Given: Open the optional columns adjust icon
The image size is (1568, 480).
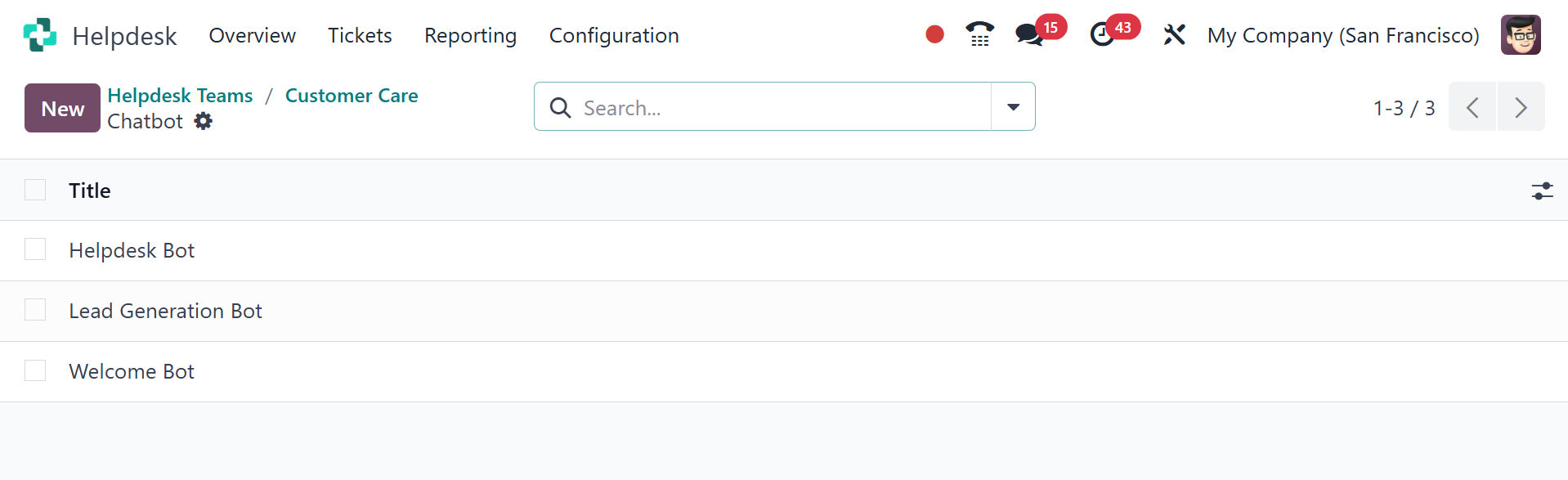Looking at the screenshot, I should point(1542,191).
